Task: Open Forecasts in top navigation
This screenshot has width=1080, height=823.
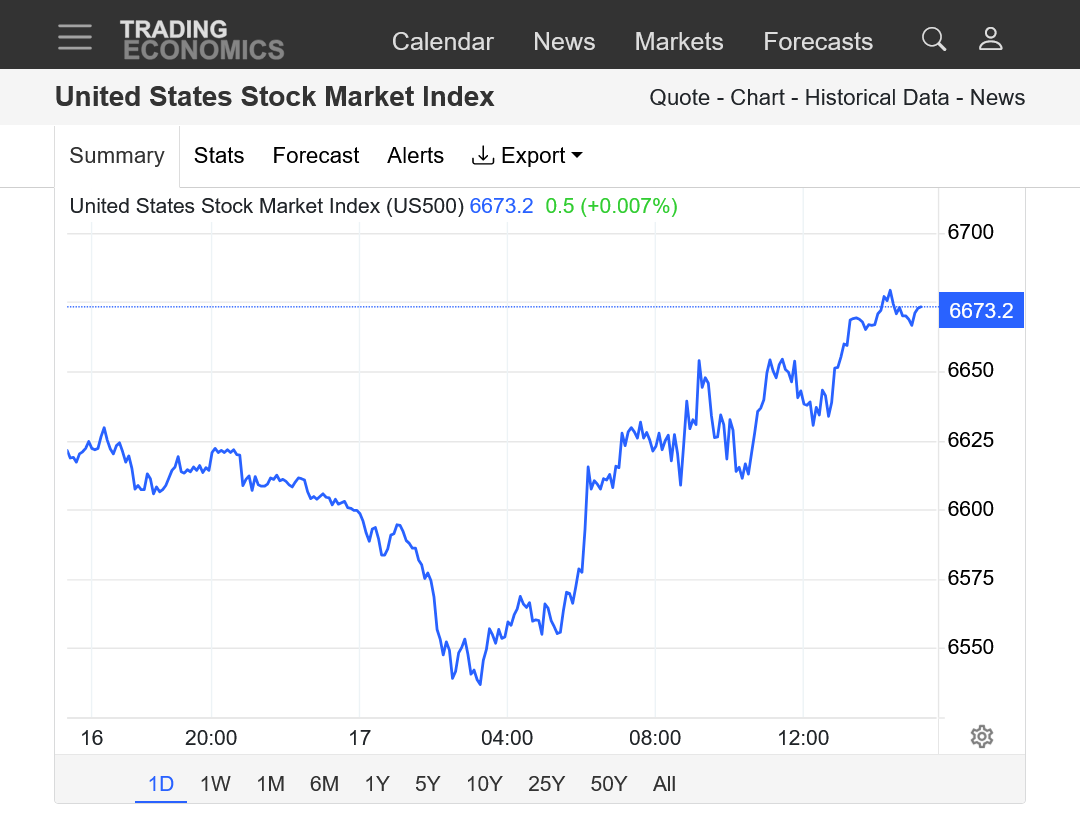Action: [x=818, y=42]
